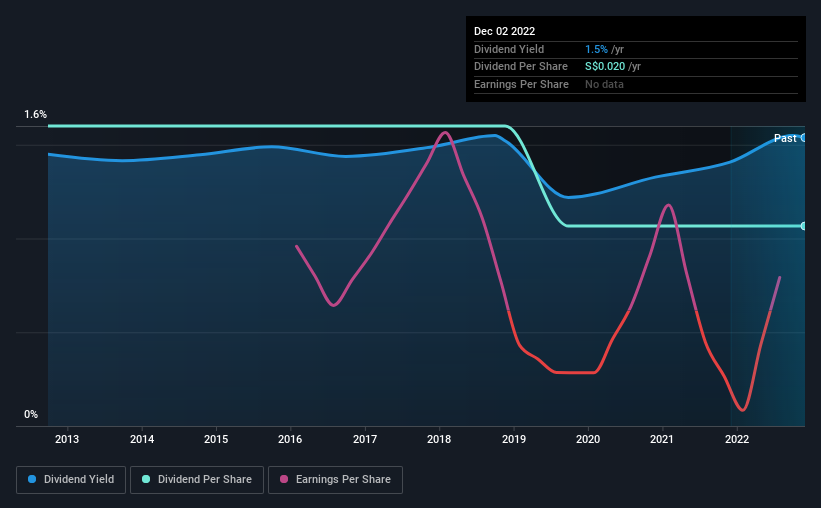Click the 1.6% y-axis label
The width and height of the screenshot is (821, 508).
pyautogui.click(x=36, y=114)
